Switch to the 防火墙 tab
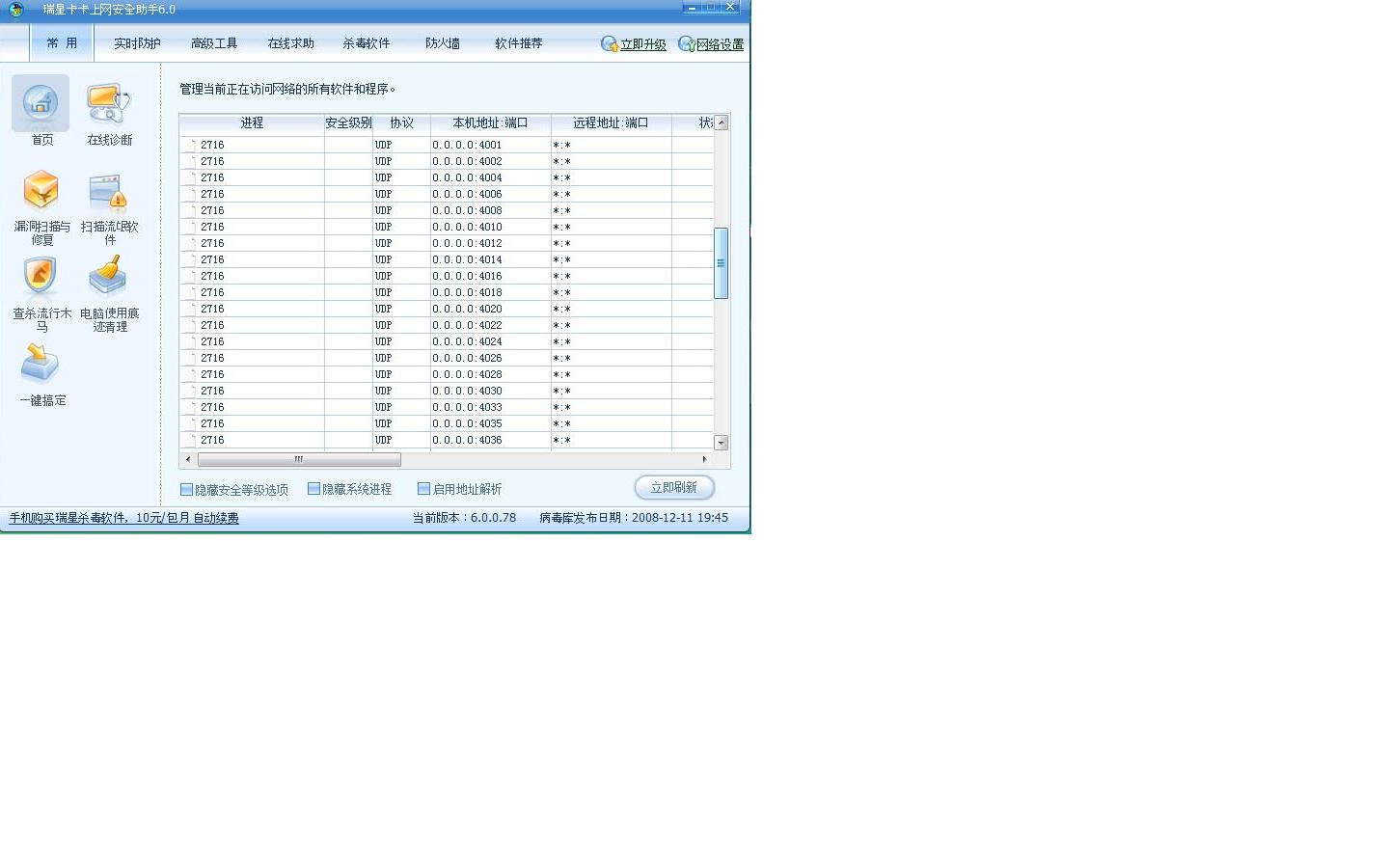The width and height of the screenshot is (1389, 868). click(443, 43)
